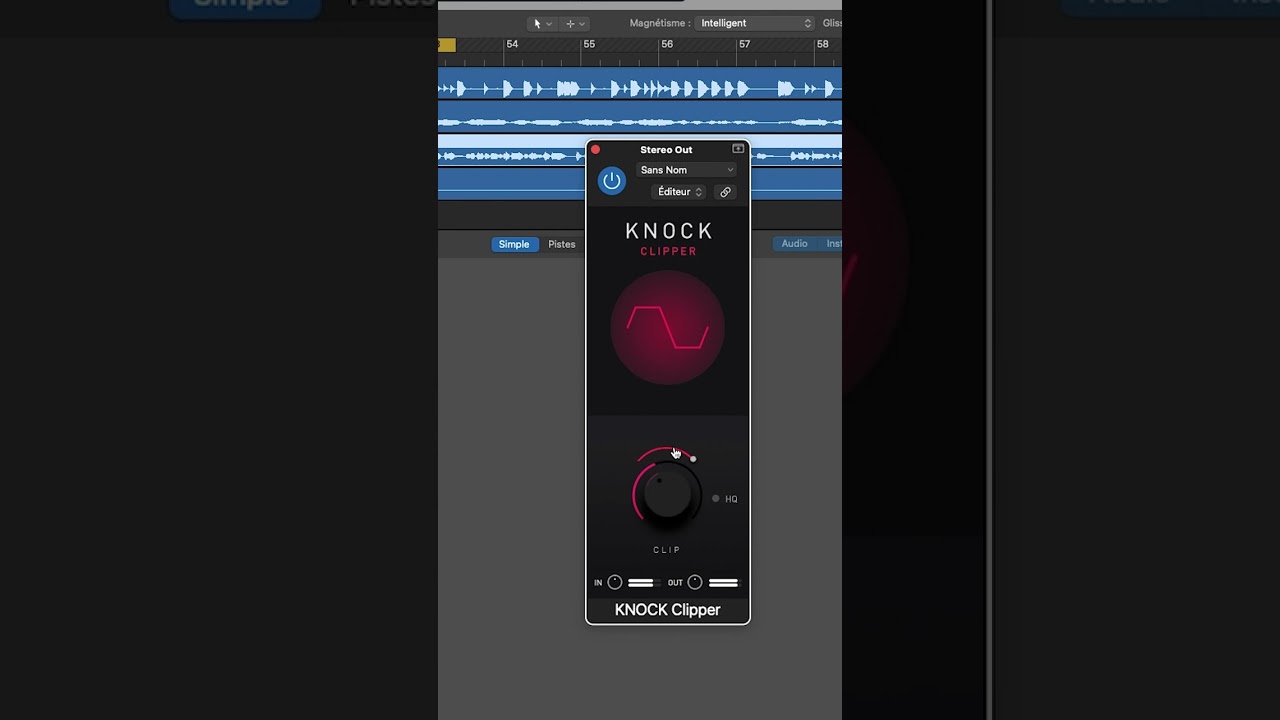Select the second track audio region
This screenshot has width=1280, height=720.
640,118
